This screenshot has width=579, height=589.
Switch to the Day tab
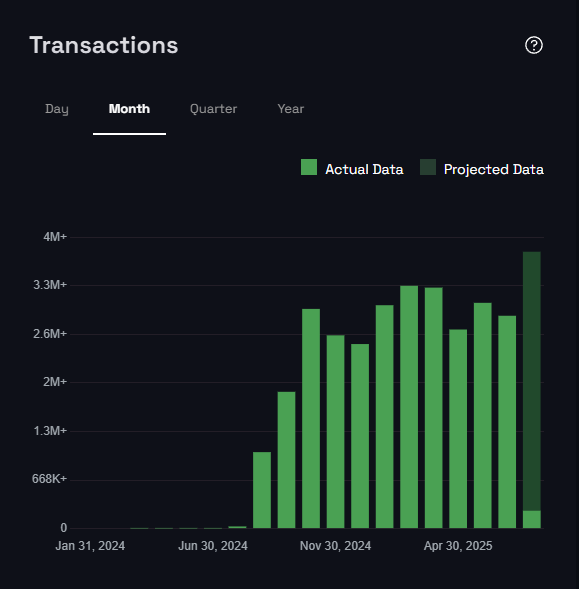pos(57,109)
